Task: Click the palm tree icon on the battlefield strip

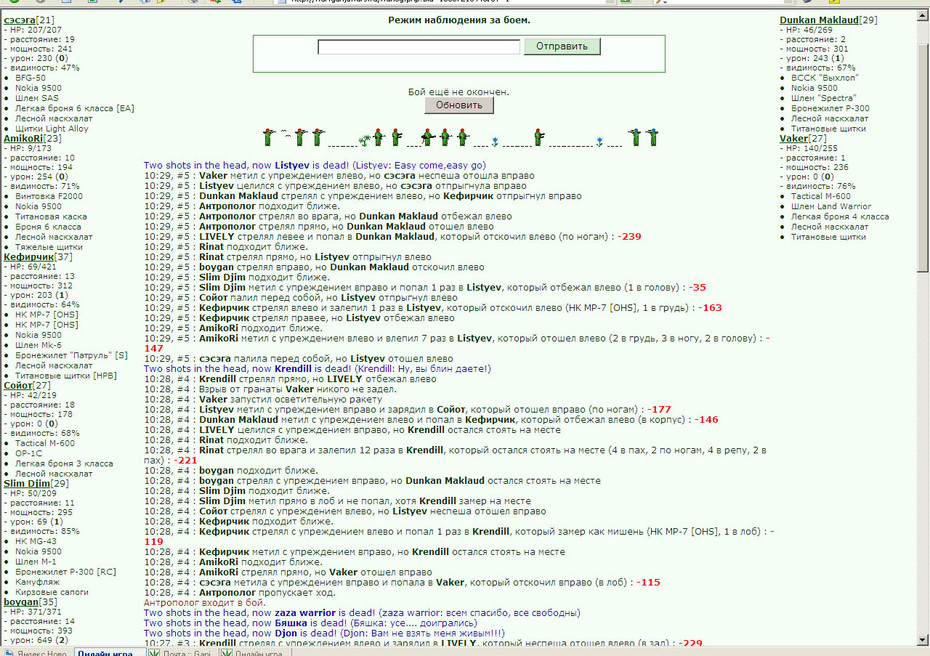Action: [365, 140]
